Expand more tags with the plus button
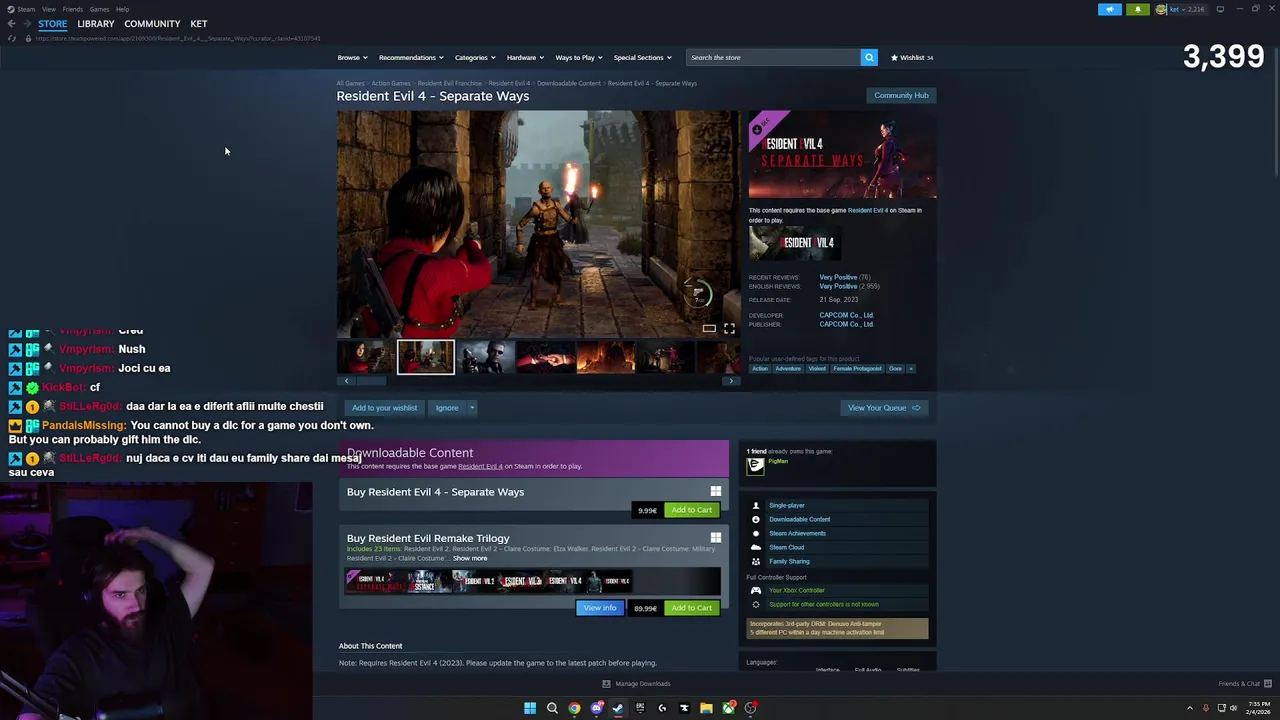 [x=911, y=369]
